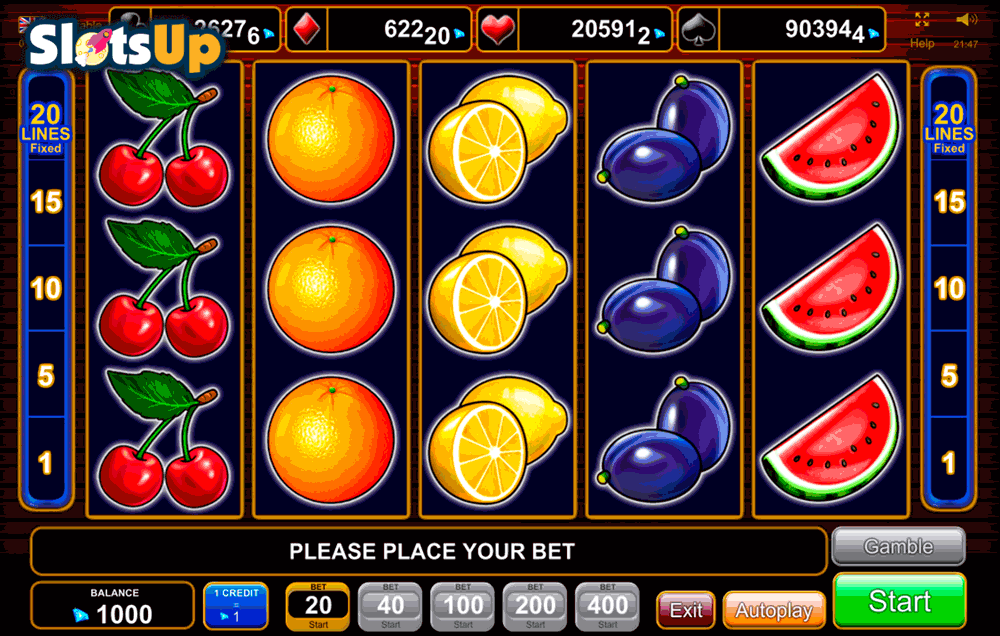Image resolution: width=1000 pixels, height=636 pixels.
Task: Open the Help link
Action: coord(922,43)
